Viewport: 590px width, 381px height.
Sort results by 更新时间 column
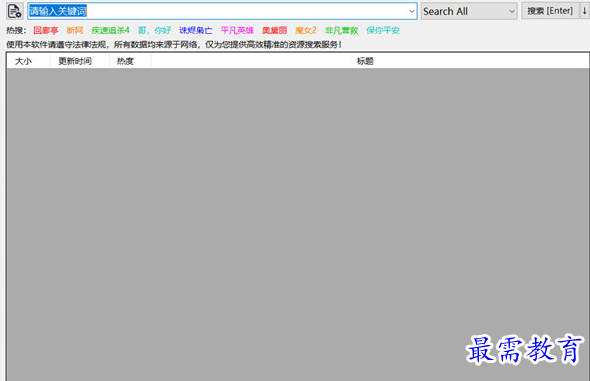point(80,61)
